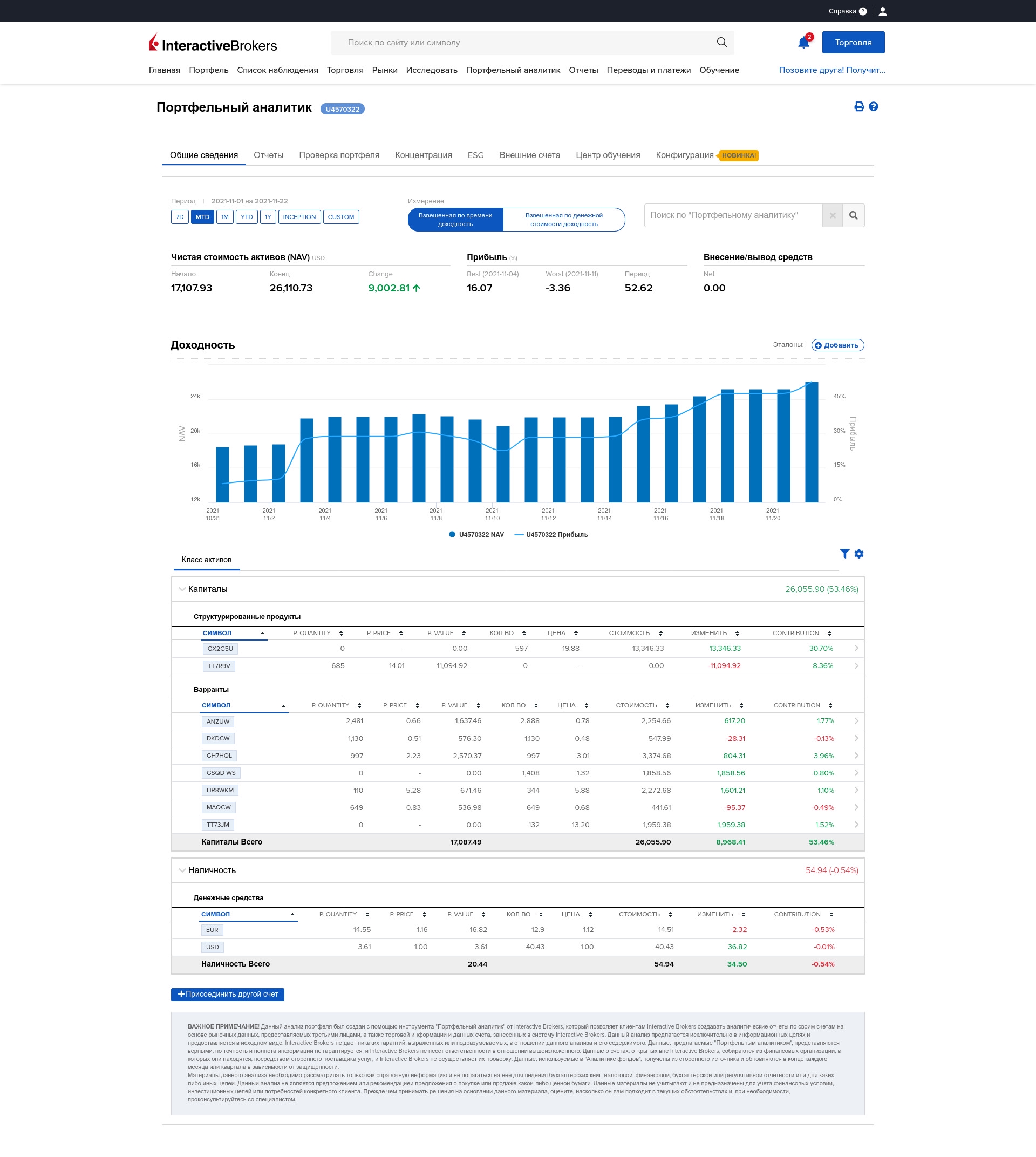This screenshot has height=1157, width=1036.
Task: Click Присоединить другой счет button
Action: (228, 994)
